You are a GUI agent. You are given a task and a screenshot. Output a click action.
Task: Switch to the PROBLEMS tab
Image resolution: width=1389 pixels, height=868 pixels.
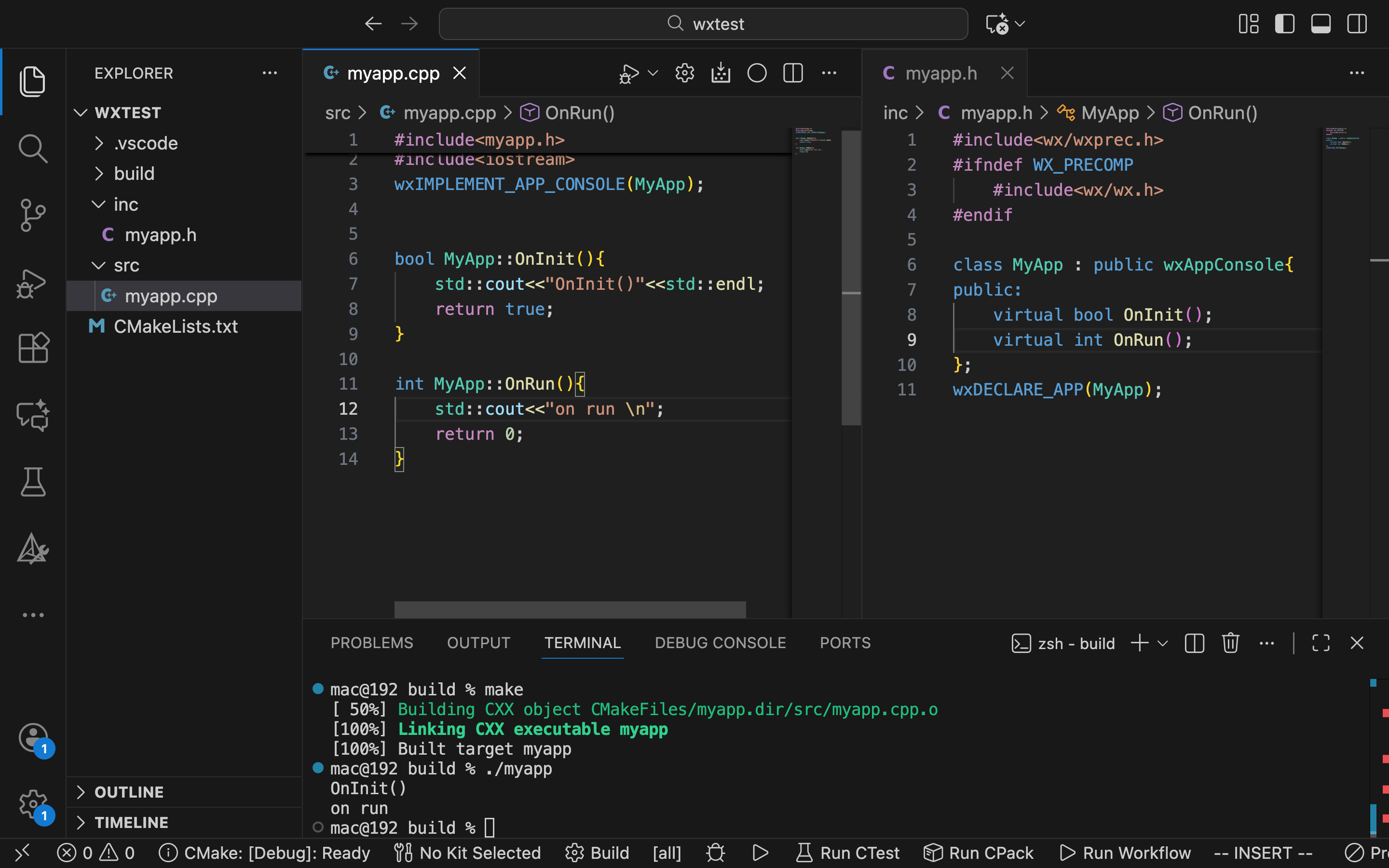click(371, 643)
